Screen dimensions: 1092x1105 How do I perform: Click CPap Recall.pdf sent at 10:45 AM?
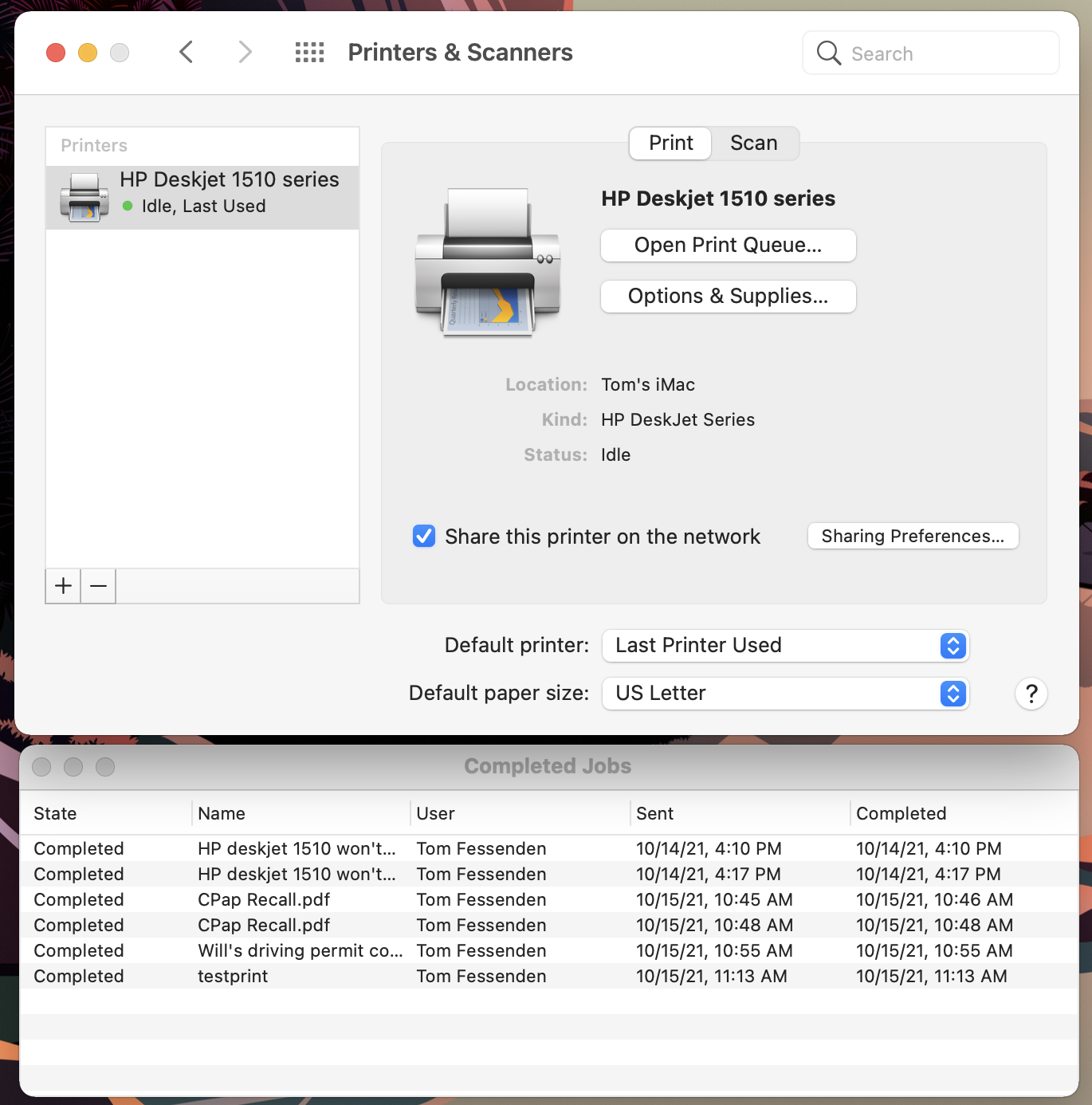264,900
